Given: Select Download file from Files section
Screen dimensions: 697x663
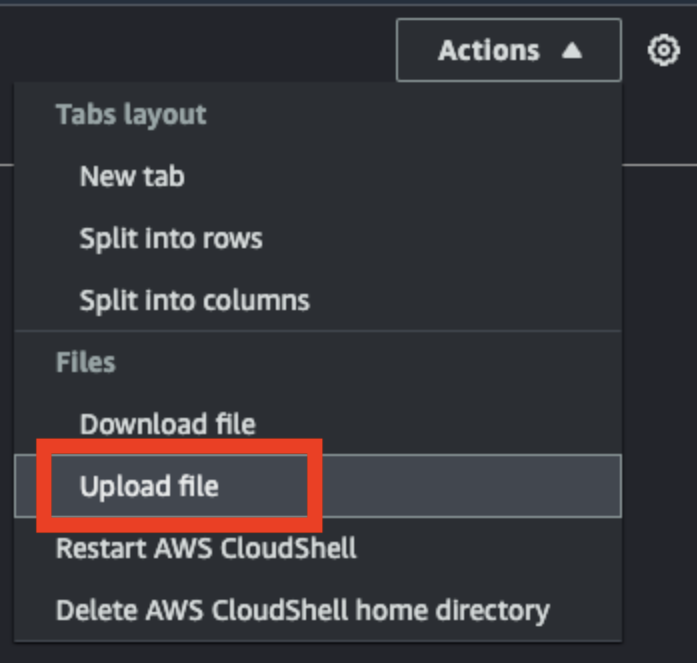Looking at the screenshot, I should (167, 423).
